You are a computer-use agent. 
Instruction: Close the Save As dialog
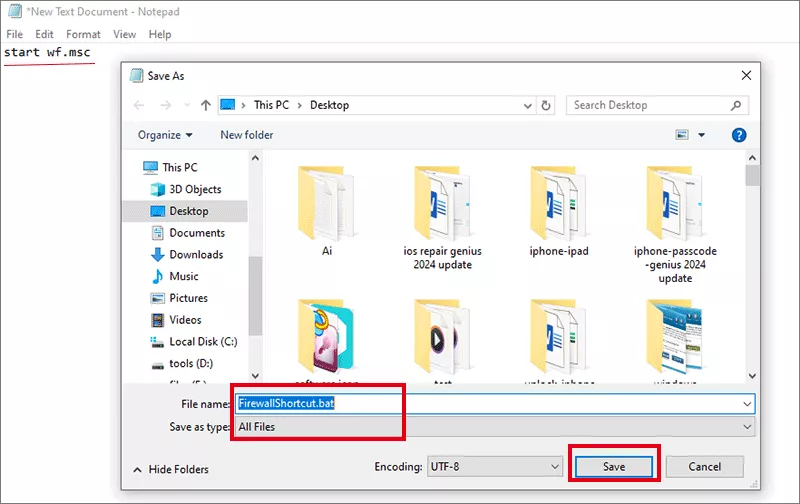746,75
